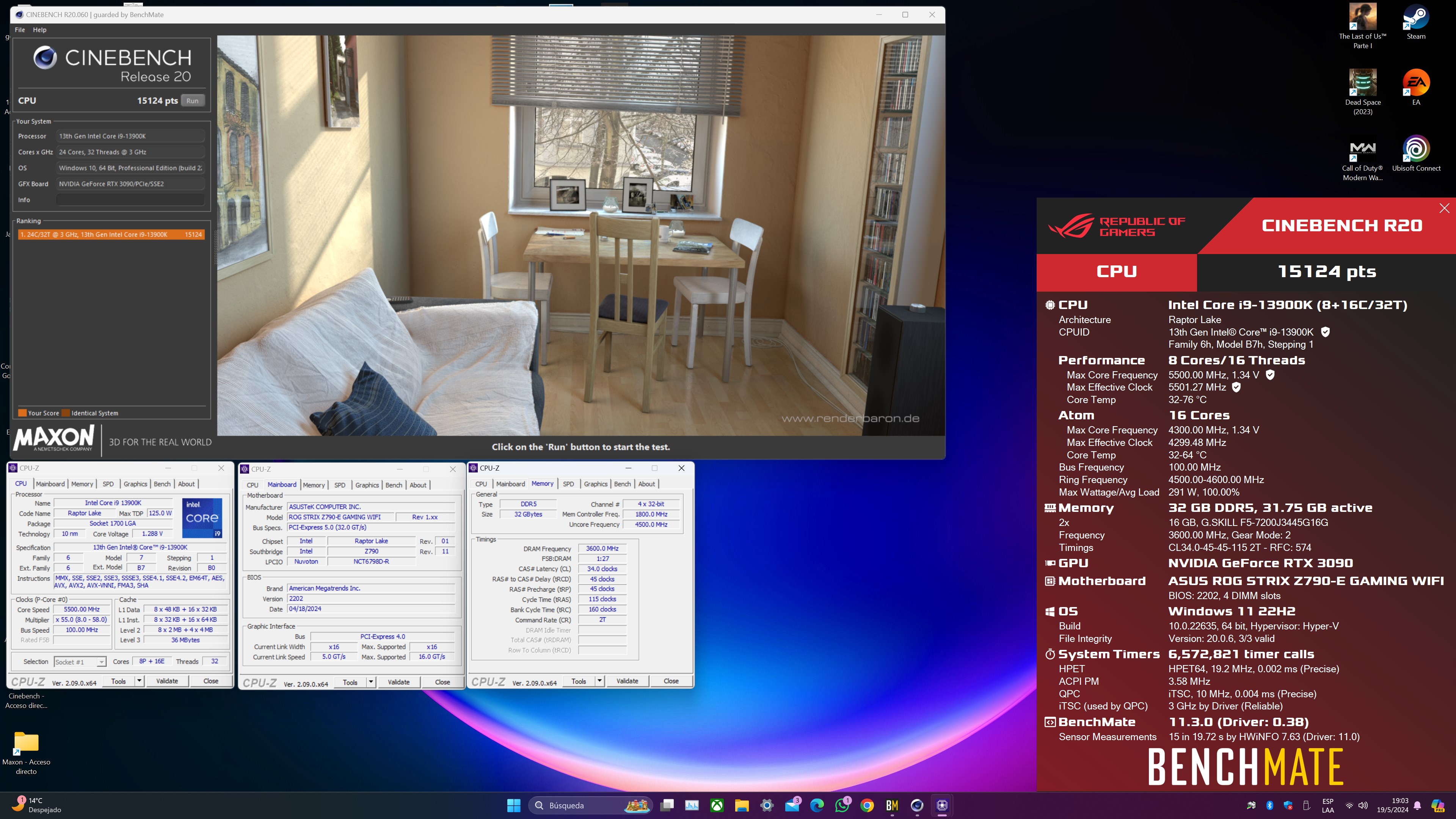Open the Mail app with 3 notifications
This screenshot has width=1456, height=819.
click(792, 805)
